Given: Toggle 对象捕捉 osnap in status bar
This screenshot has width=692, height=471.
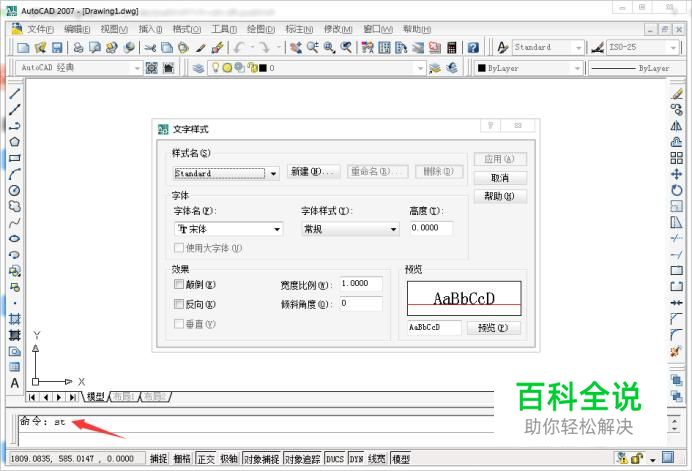Looking at the screenshot, I should tap(261, 459).
